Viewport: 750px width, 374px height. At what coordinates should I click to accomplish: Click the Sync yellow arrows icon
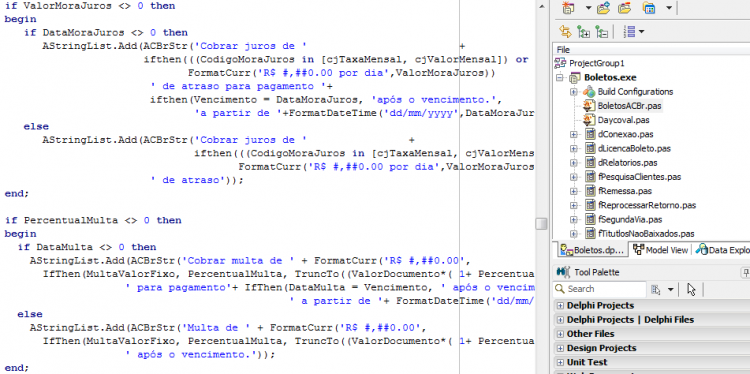coord(565,32)
